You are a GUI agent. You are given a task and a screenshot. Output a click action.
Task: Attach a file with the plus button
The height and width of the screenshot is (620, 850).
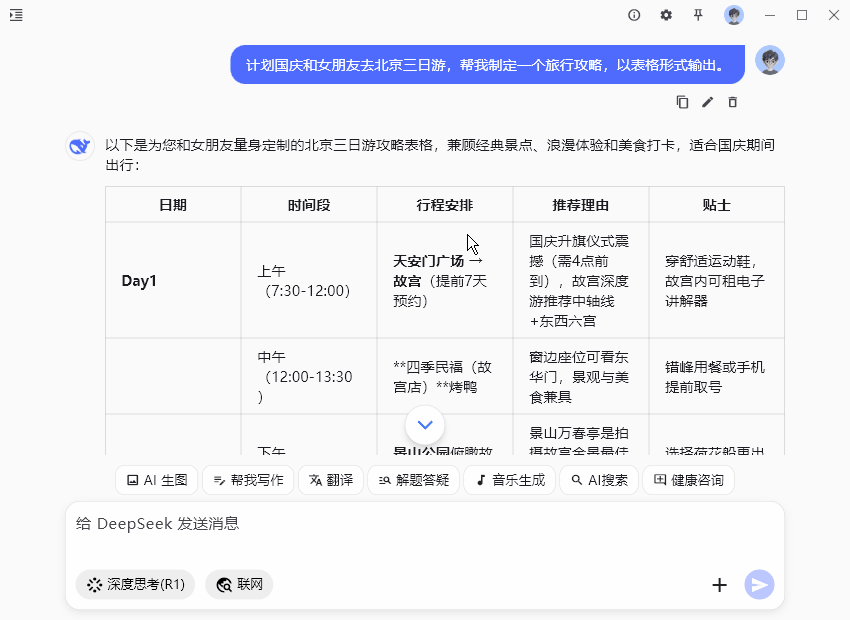tap(719, 584)
